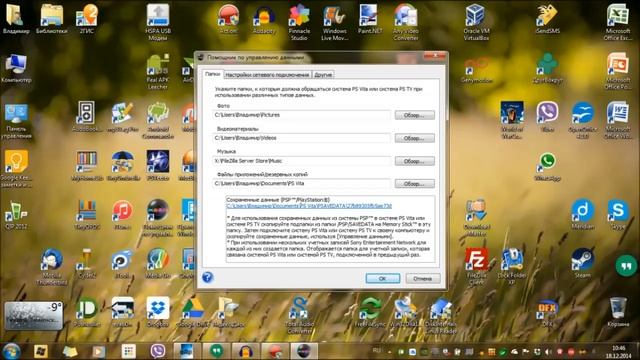Open the Компьютер desktop icon

(x=16, y=69)
